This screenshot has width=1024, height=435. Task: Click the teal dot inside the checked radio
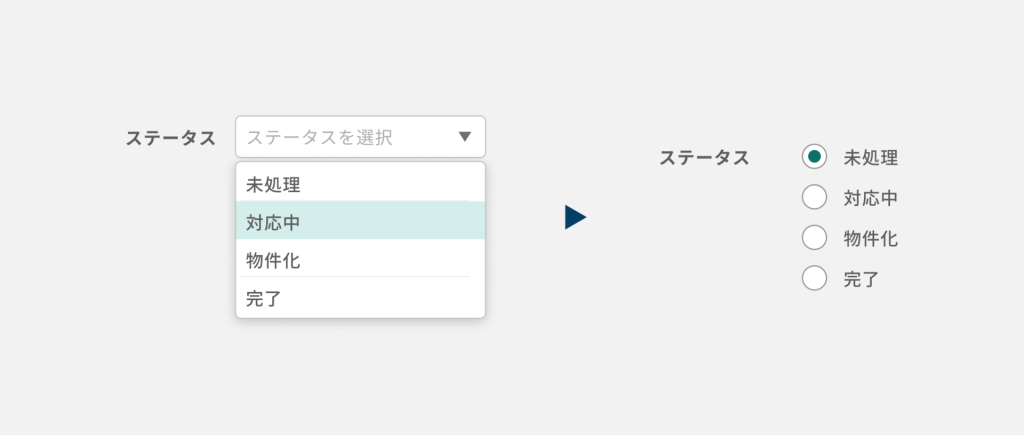pos(815,157)
